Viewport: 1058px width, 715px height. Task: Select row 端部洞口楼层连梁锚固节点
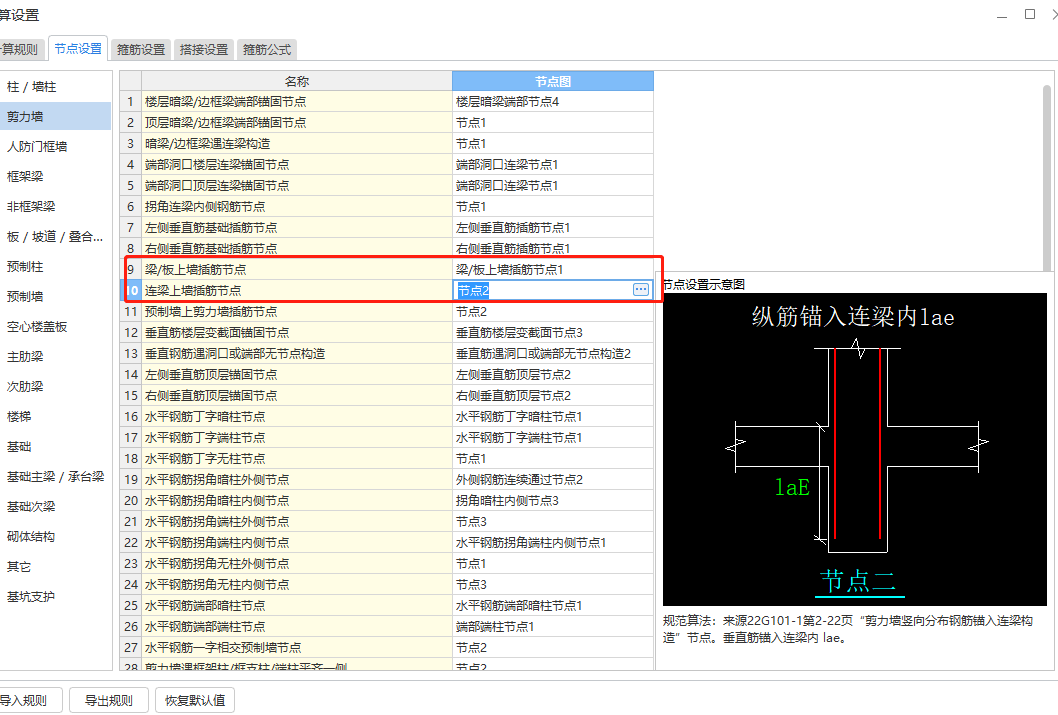click(x=296, y=164)
